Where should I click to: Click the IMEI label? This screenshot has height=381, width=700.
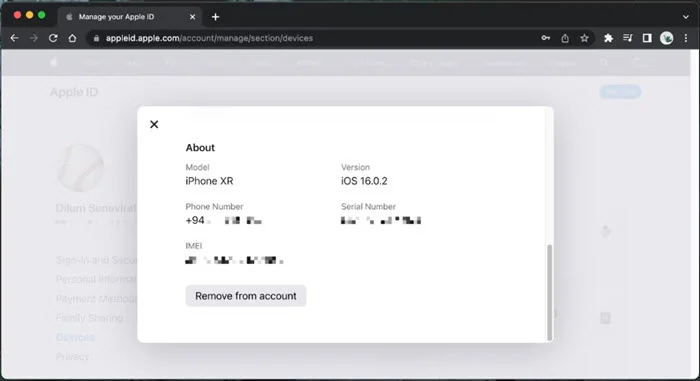coord(194,246)
